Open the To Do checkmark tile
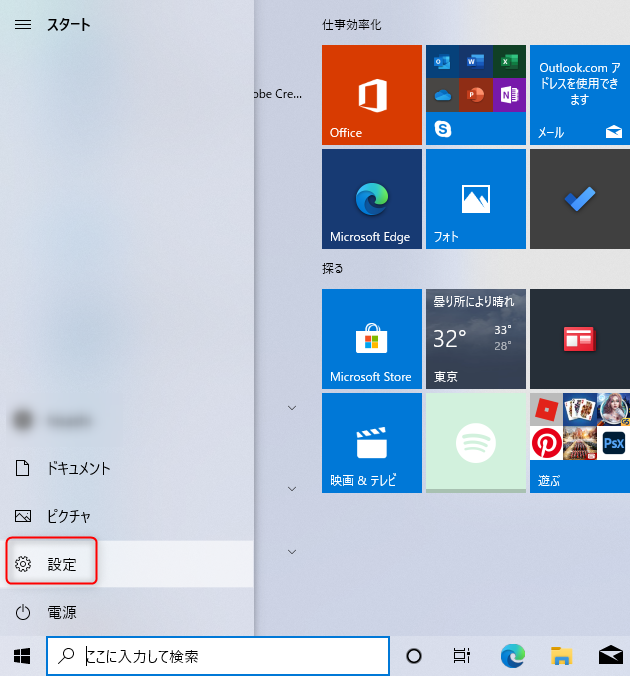 (x=579, y=199)
